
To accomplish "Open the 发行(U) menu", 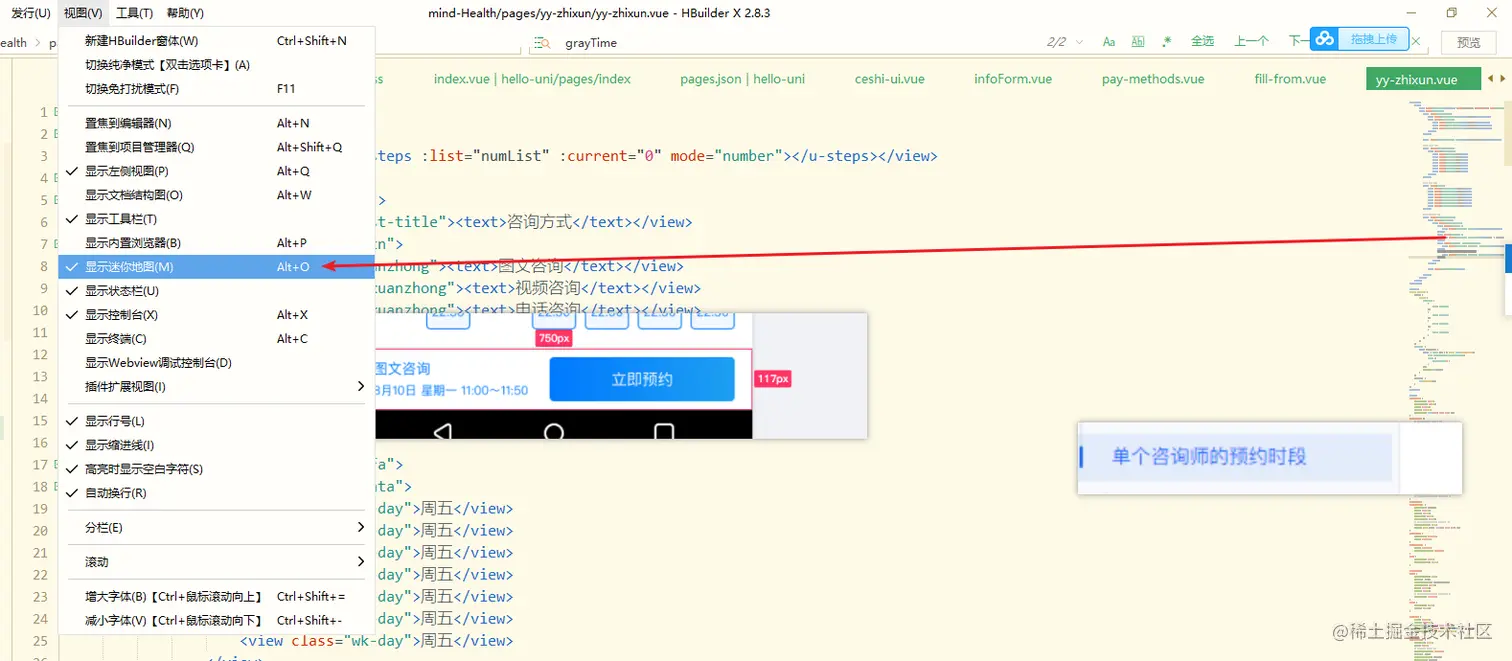I will 31,13.
